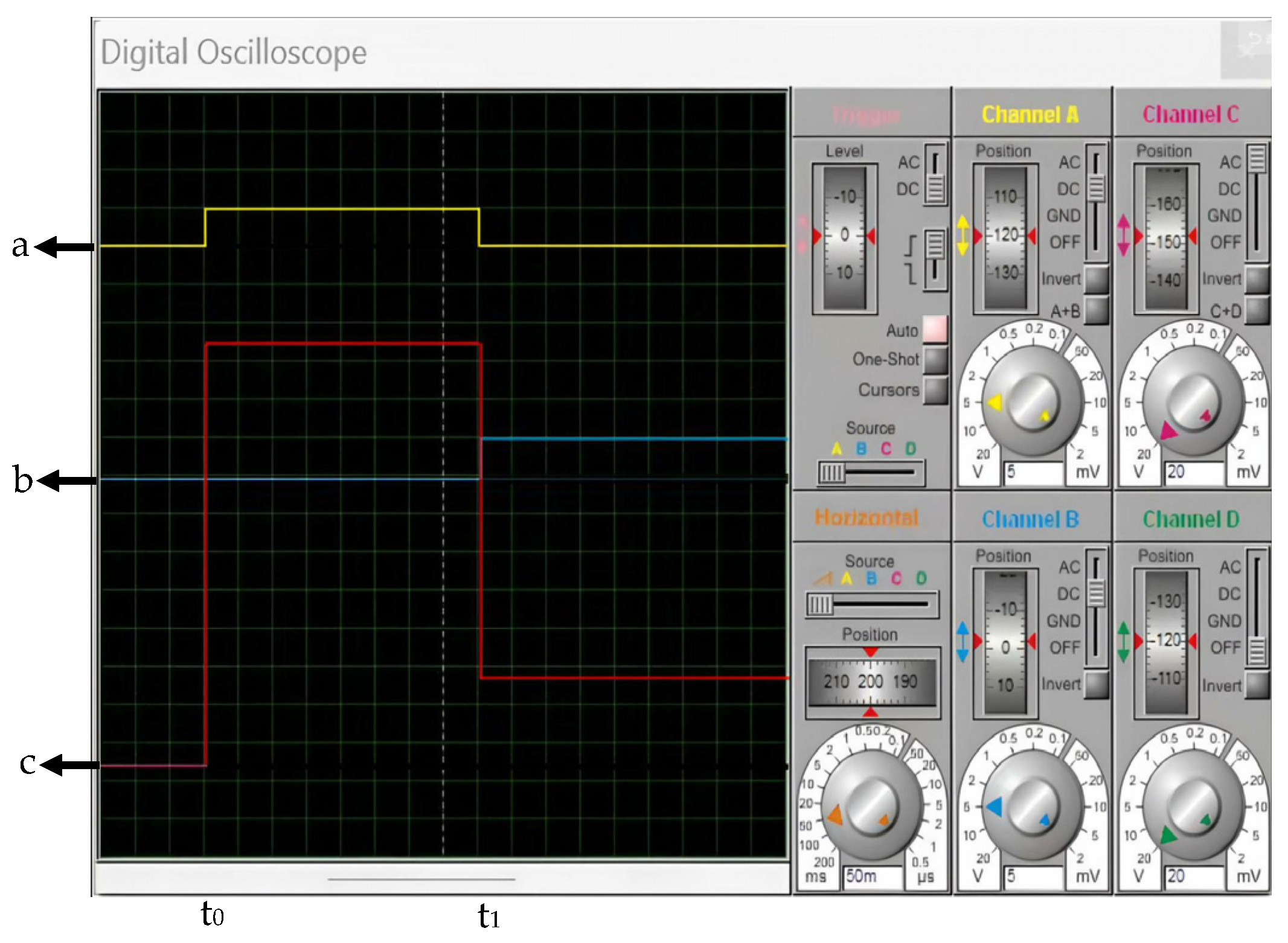The image size is (1288, 943).
Task: Click Channel A yellow position arrow icon
Action: click(x=963, y=235)
